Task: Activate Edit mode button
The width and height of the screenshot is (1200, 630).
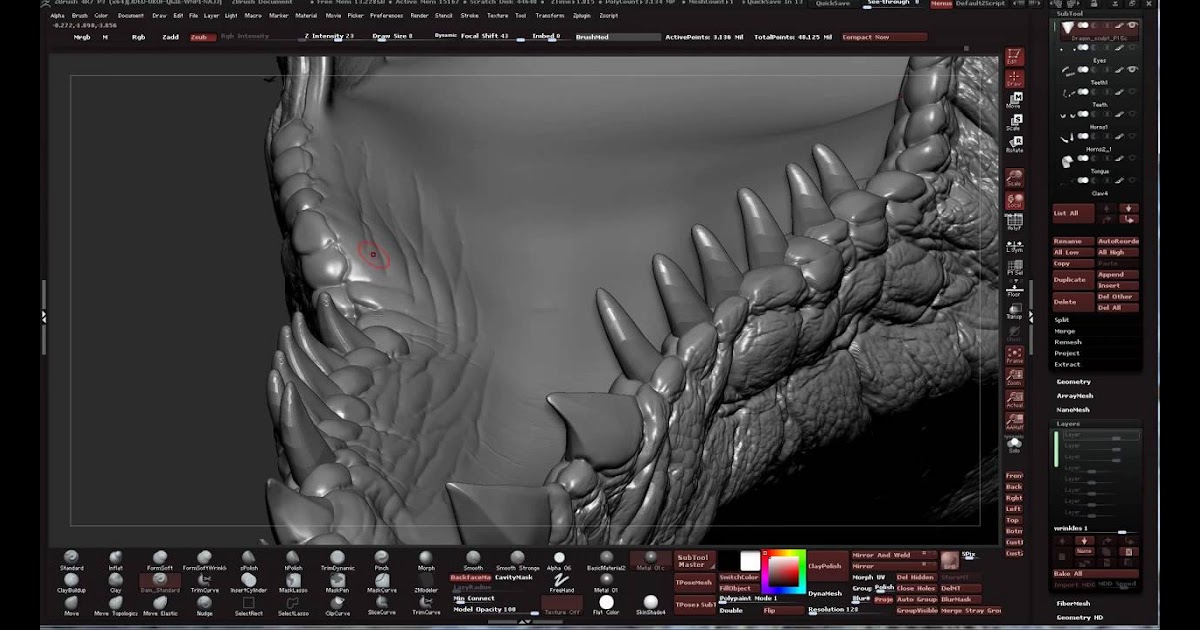Action: (x=1013, y=57)
